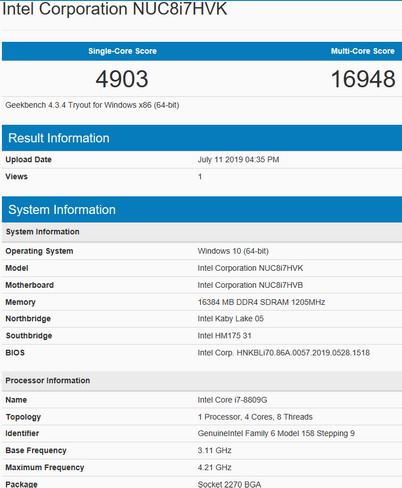The height and width of the screenshot is (488, 402).
Task: Click the Package label
Action: (x=21, y=484)
